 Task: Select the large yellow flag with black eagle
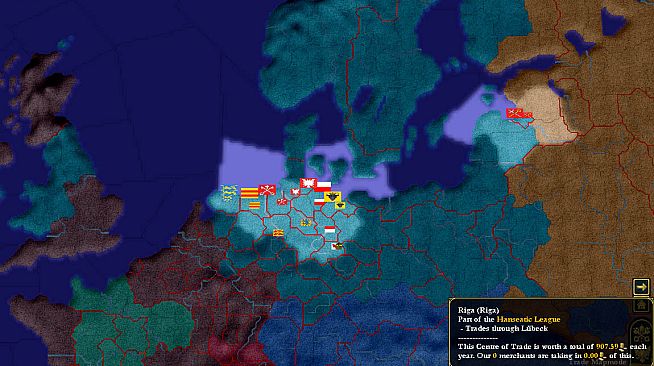click(x=332, y=197)
